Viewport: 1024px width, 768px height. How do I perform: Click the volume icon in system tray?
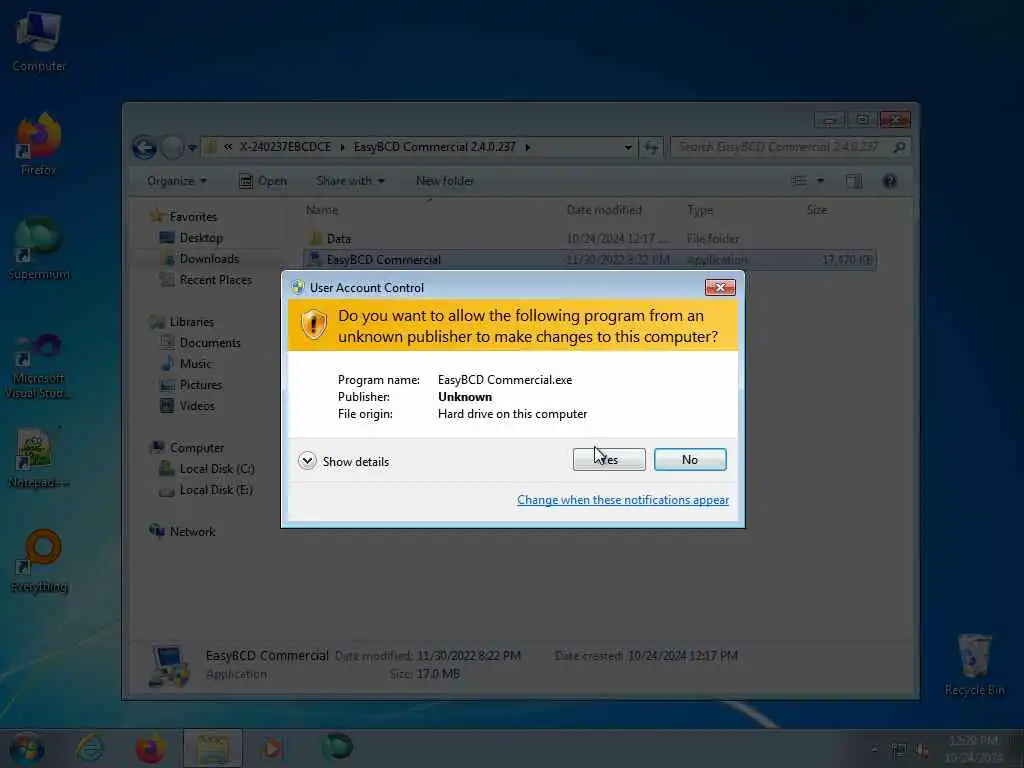tap(923, 750)
